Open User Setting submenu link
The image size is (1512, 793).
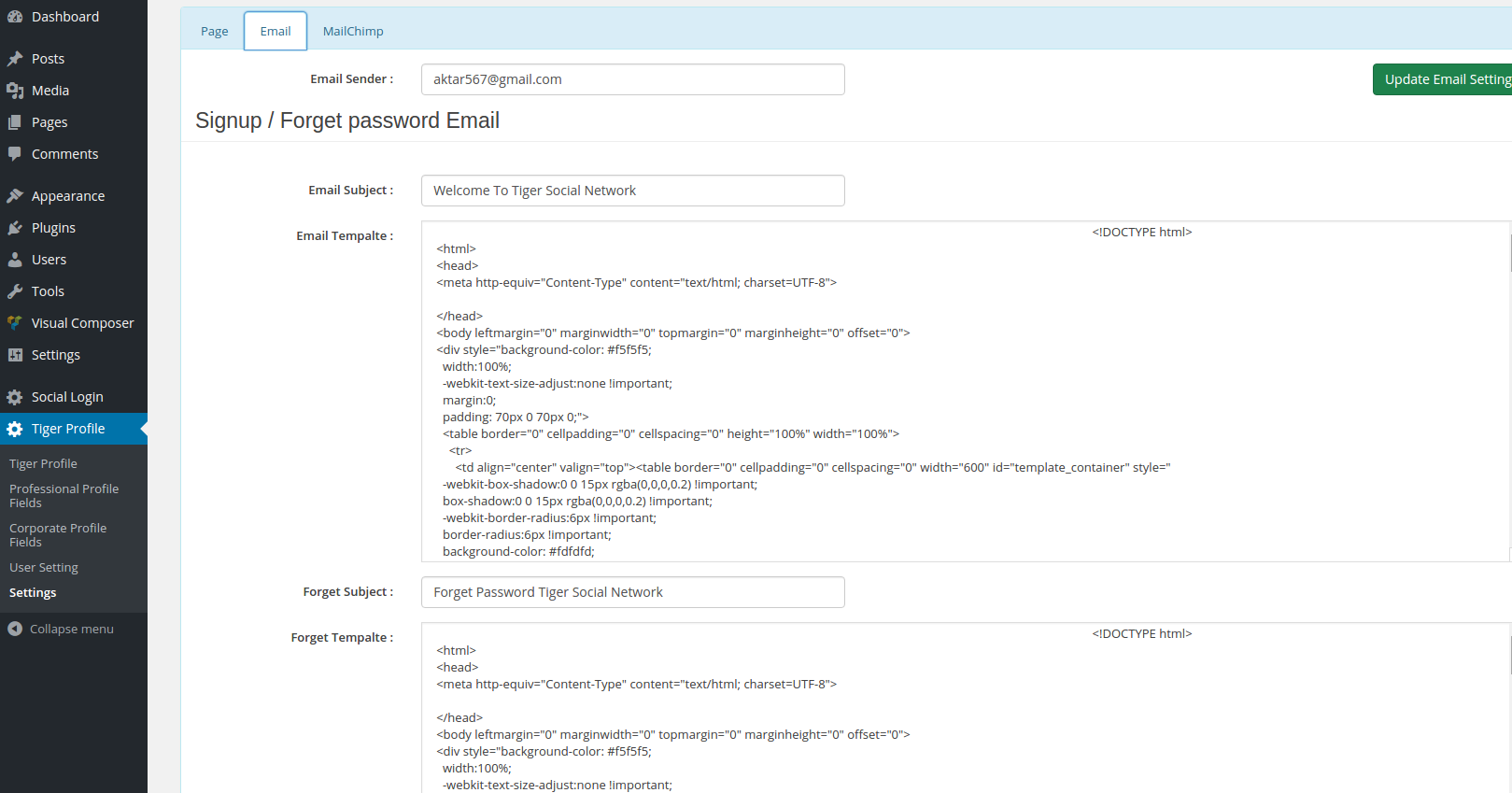click(44, 567)
